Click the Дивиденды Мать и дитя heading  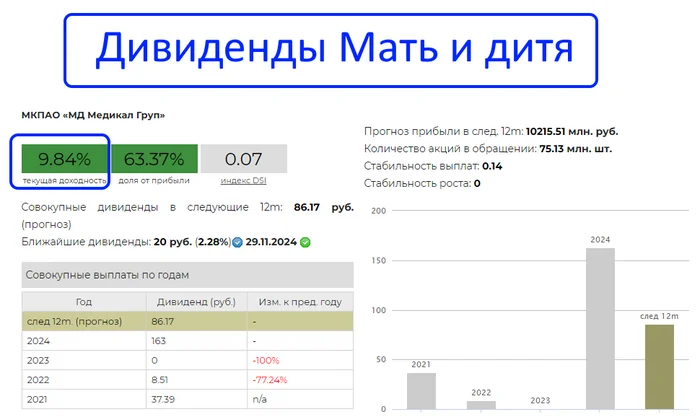click(x=334, y=49)
